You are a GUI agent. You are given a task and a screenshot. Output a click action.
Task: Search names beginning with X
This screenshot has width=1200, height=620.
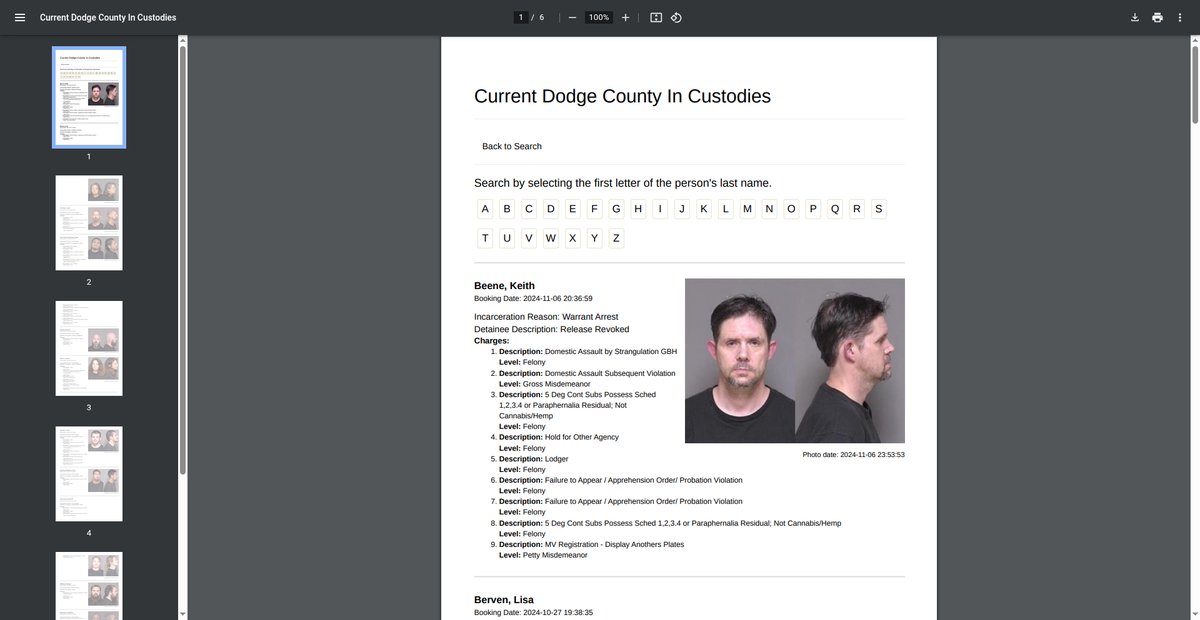573,238
